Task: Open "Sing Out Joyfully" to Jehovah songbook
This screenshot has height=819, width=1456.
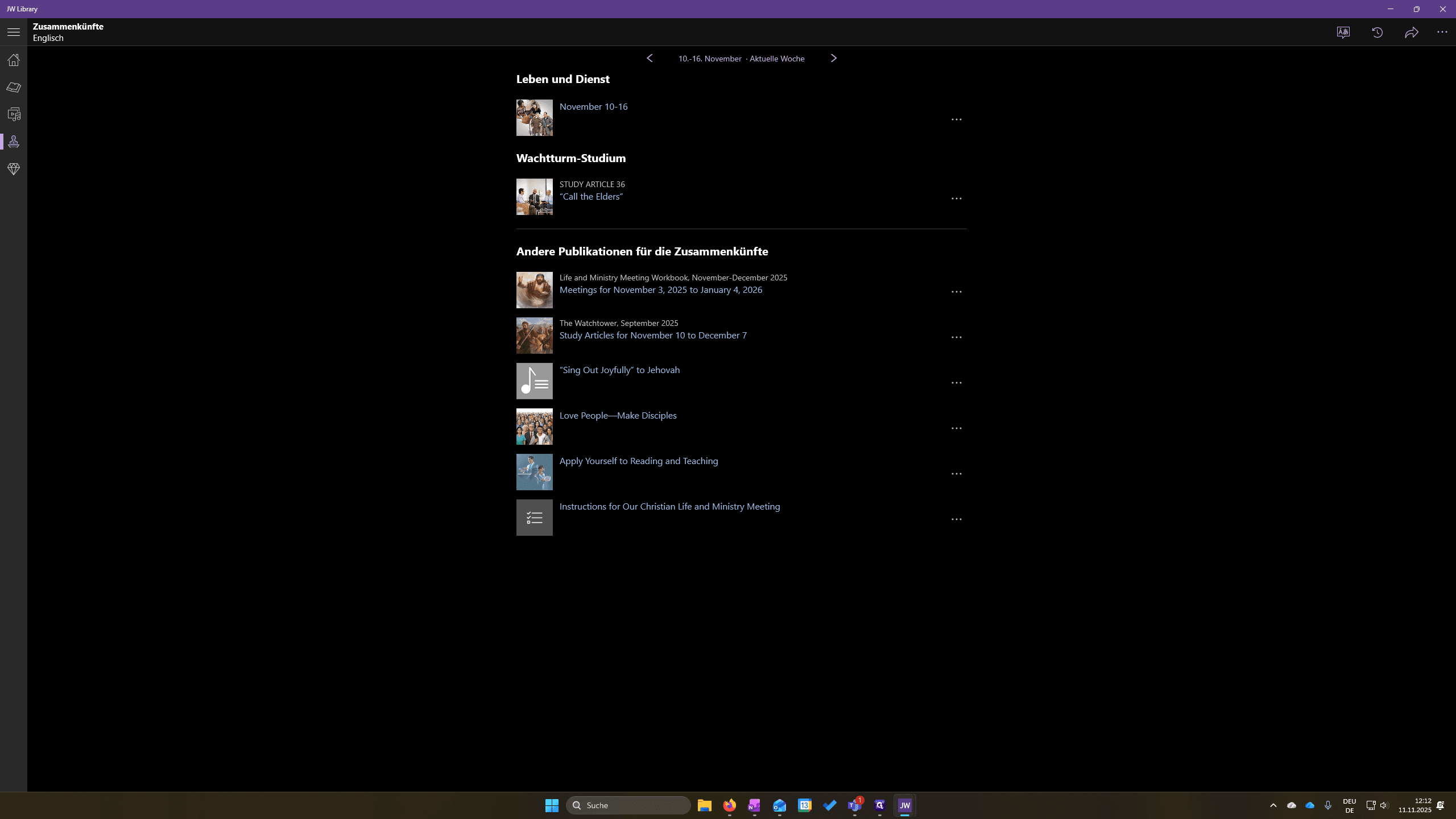Action: pyautogui.click(x=619, y=370)
